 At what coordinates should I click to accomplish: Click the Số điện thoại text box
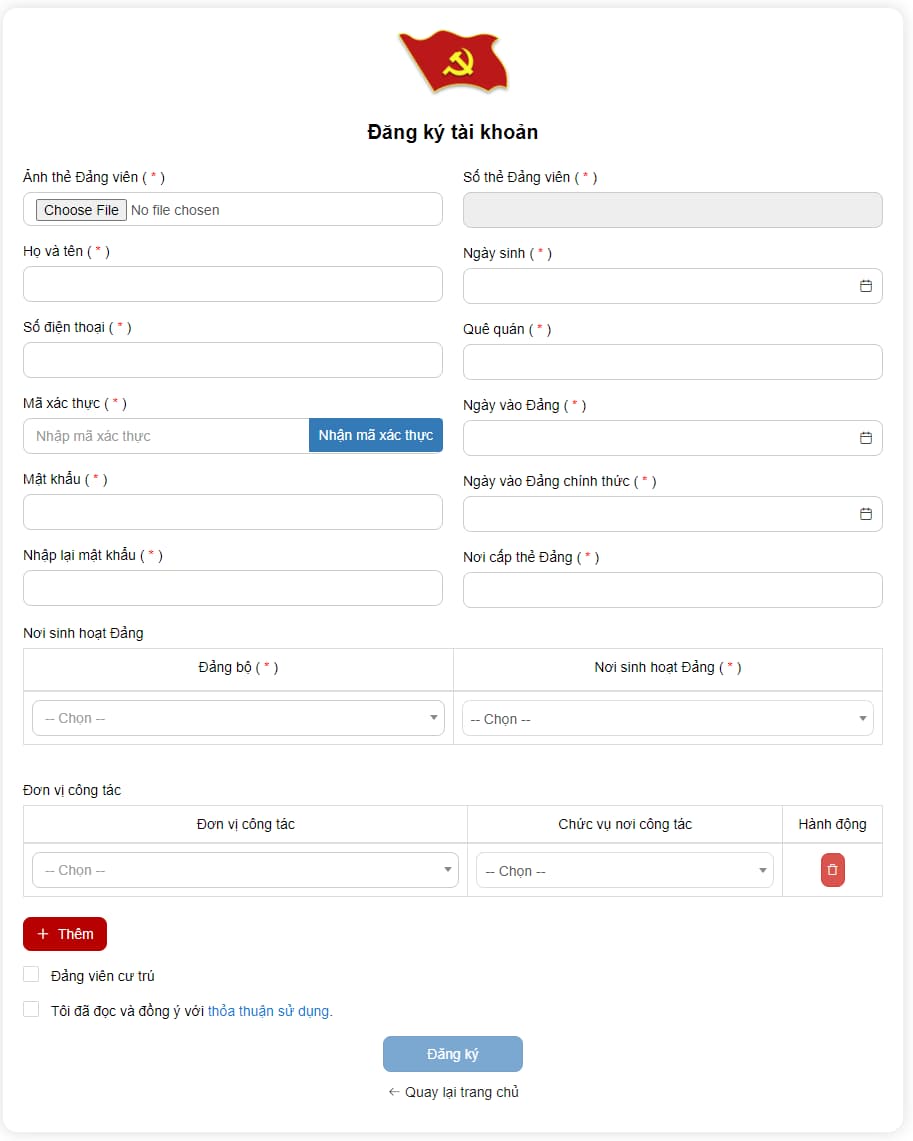tap(232, 360)
